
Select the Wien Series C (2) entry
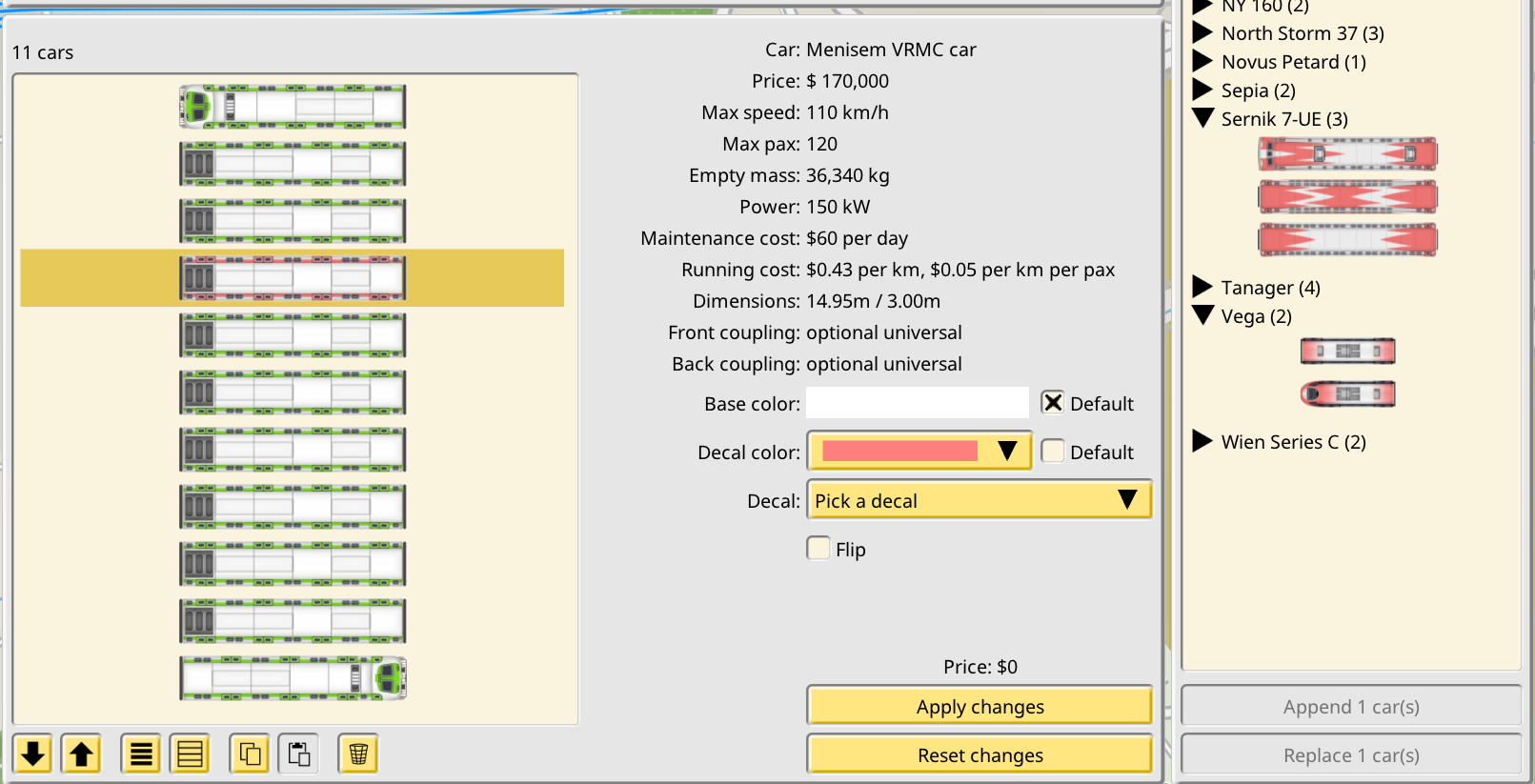[x=1293, y=442]
